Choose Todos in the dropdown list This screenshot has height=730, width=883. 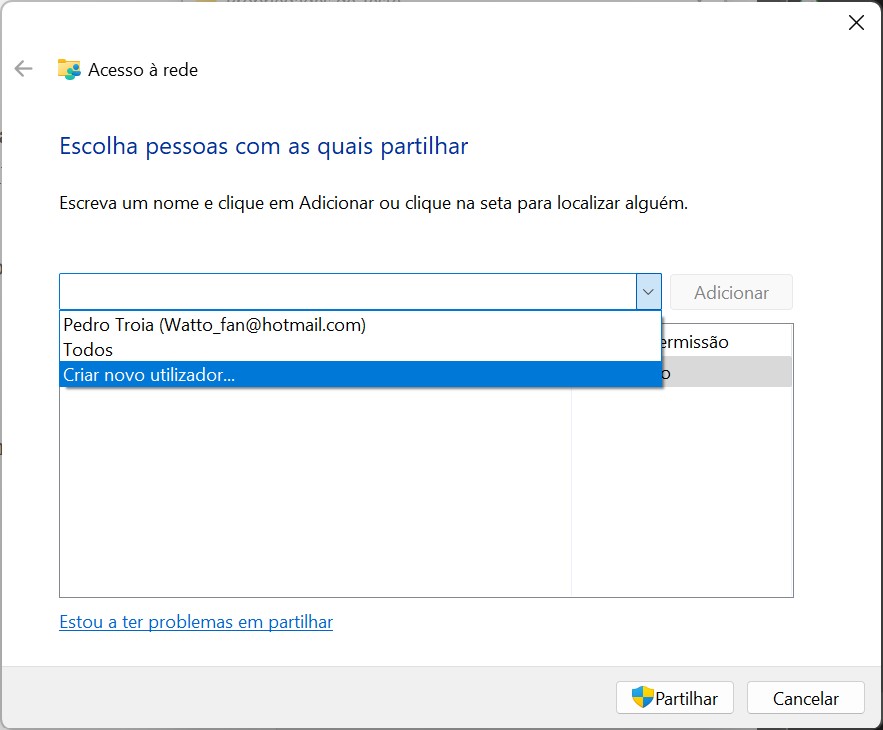[x=88, y=350]
